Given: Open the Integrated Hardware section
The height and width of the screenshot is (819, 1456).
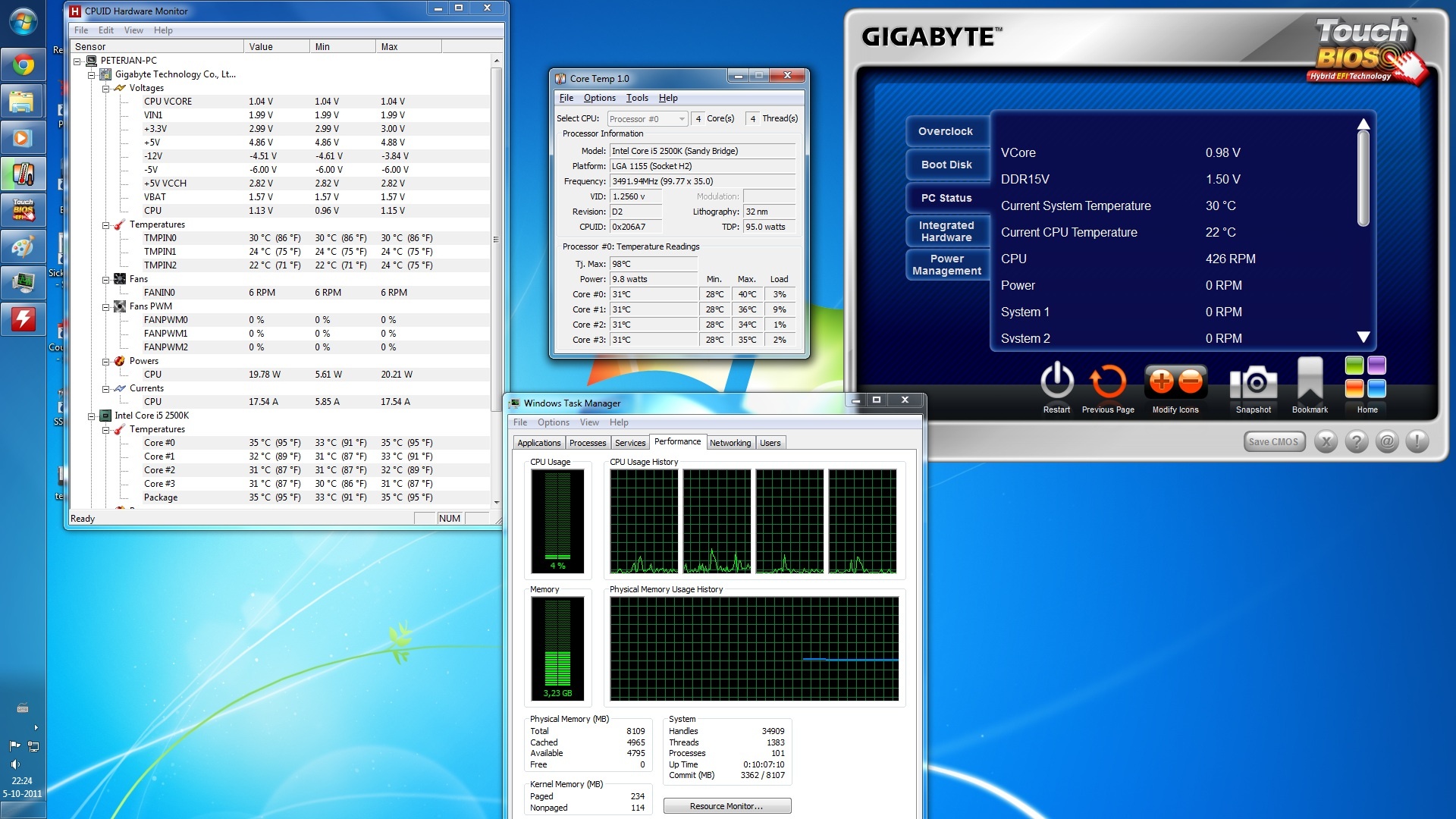Looking at the screenshot, I should [946, 231].
